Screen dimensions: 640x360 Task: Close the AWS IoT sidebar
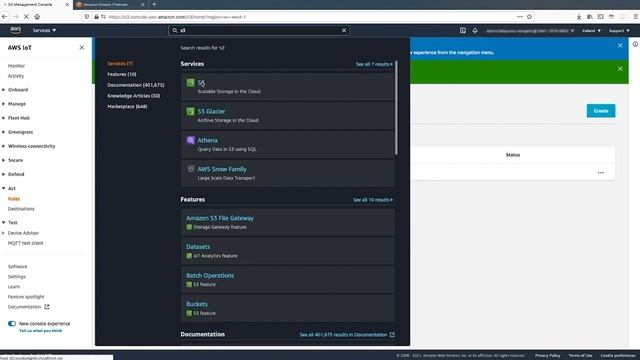[82, 47]
